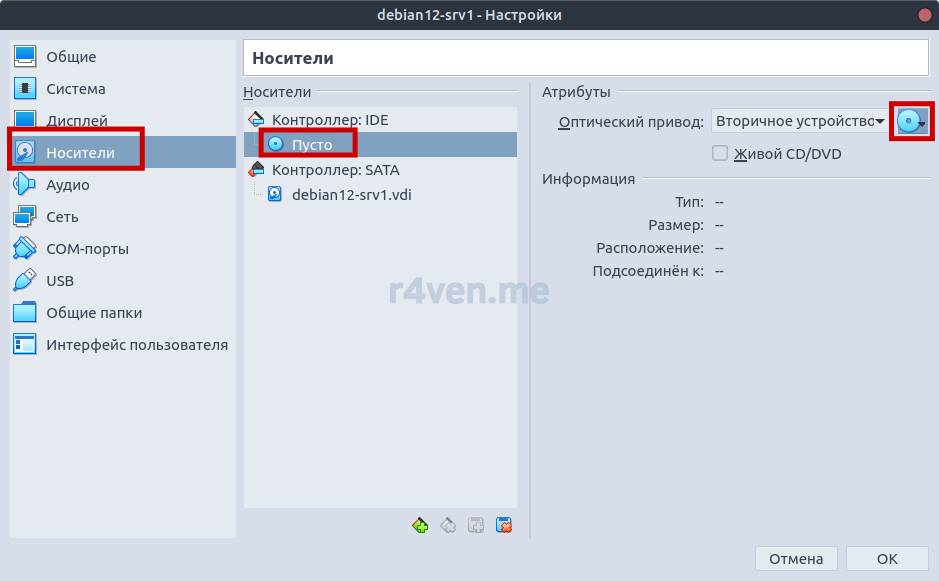This screenshot has width=939, height=581.
Task: Select the debian12-srv1.vdi disk entry
Action: coord(351,195)
